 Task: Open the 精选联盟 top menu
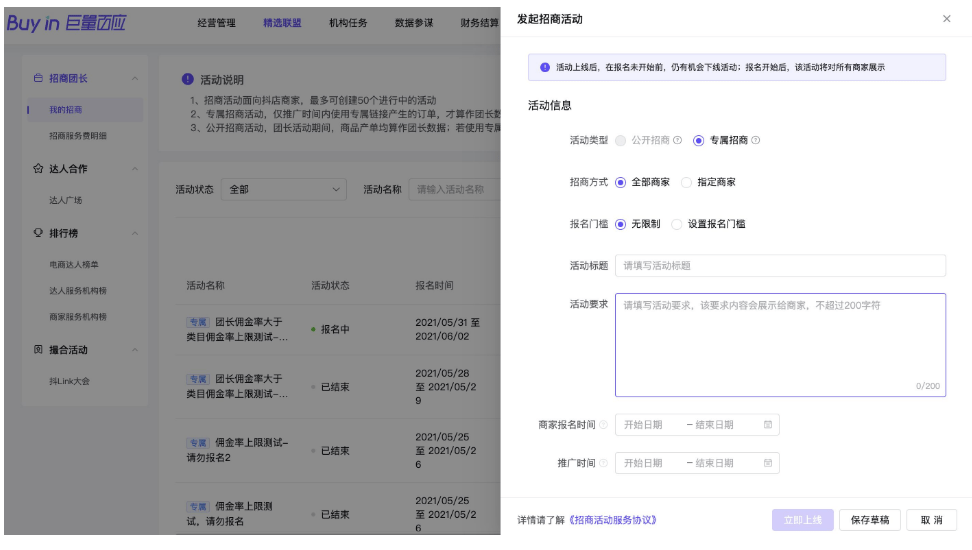pos(282,23)
